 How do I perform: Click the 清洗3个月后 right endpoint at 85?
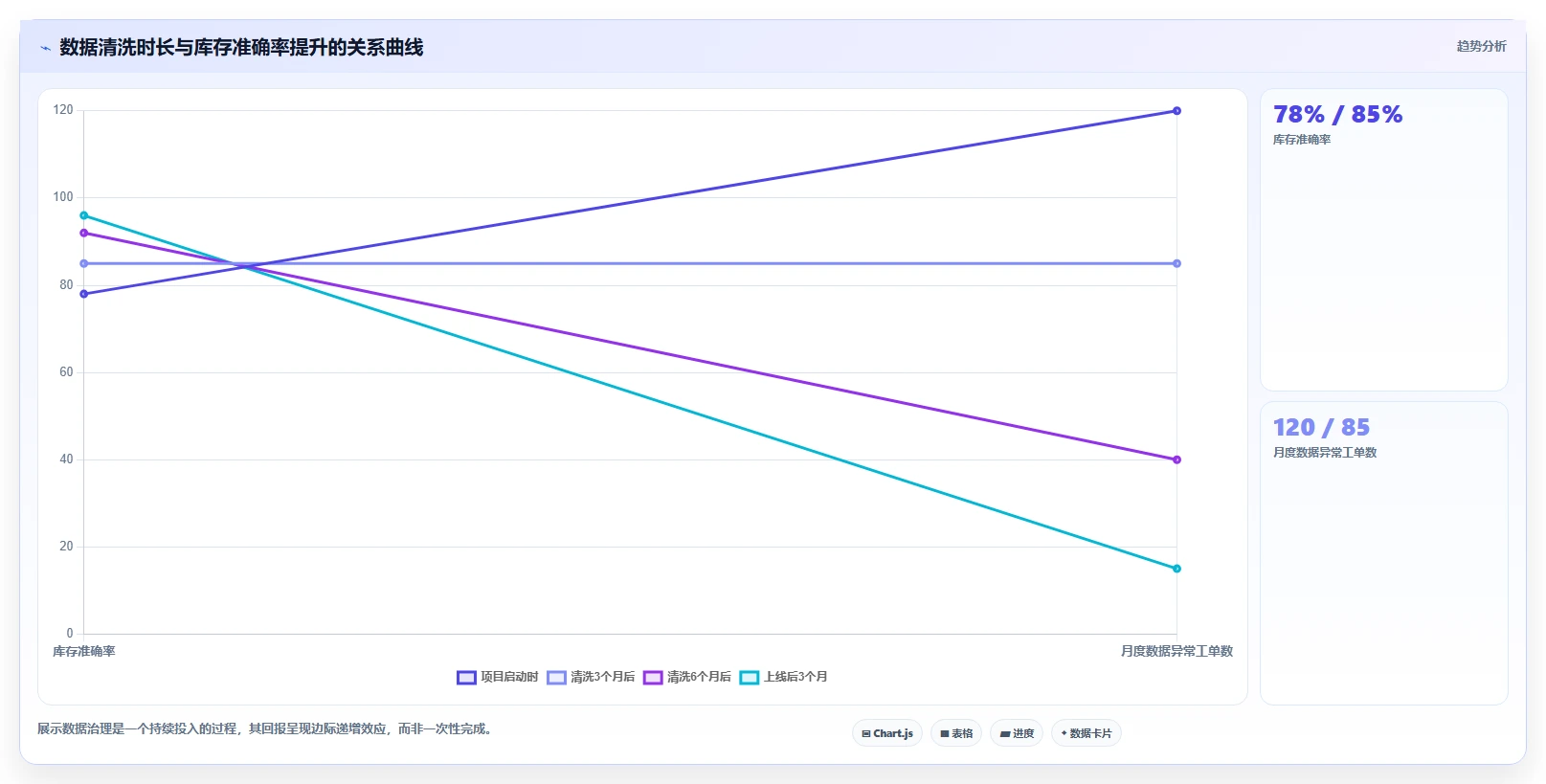click(x=1176, y=263)
